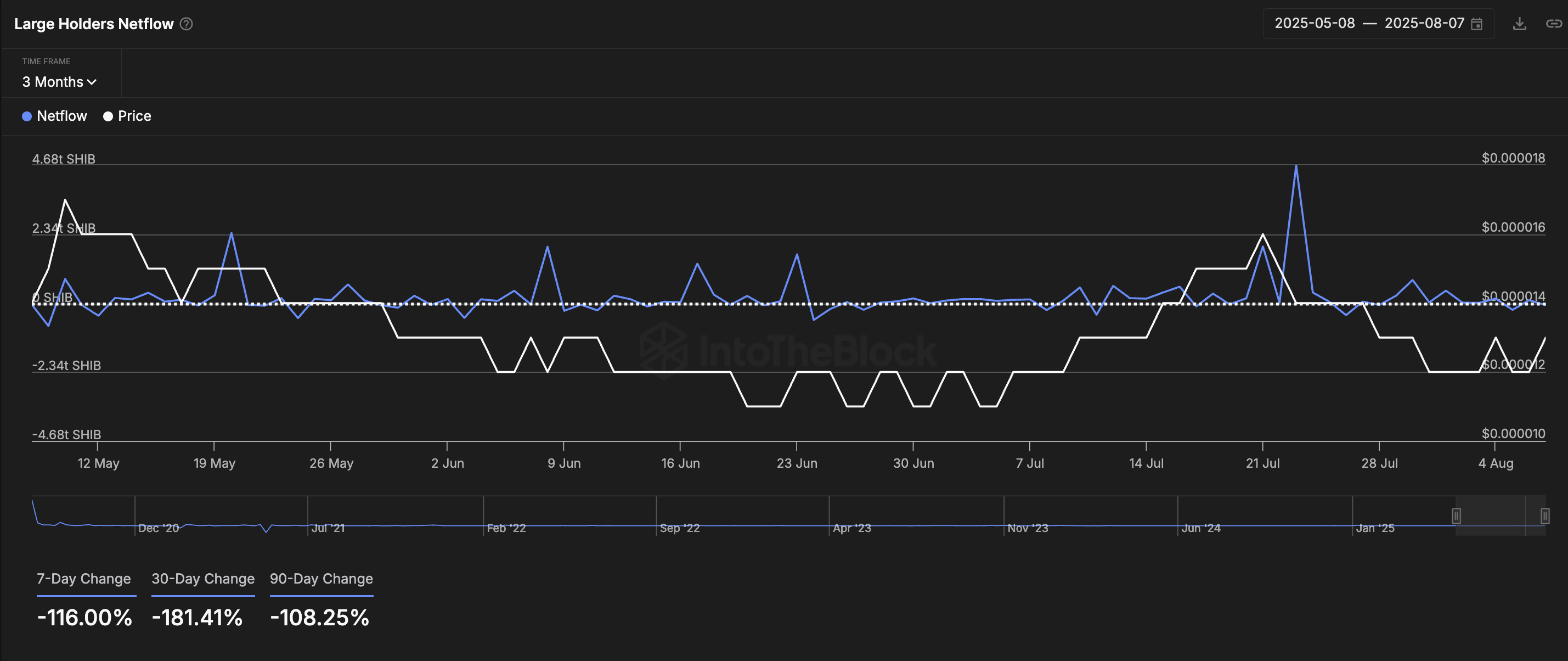The image size is (1568, 661).
Task: Open the date range picker field
Action: (x=1378, y=24)
